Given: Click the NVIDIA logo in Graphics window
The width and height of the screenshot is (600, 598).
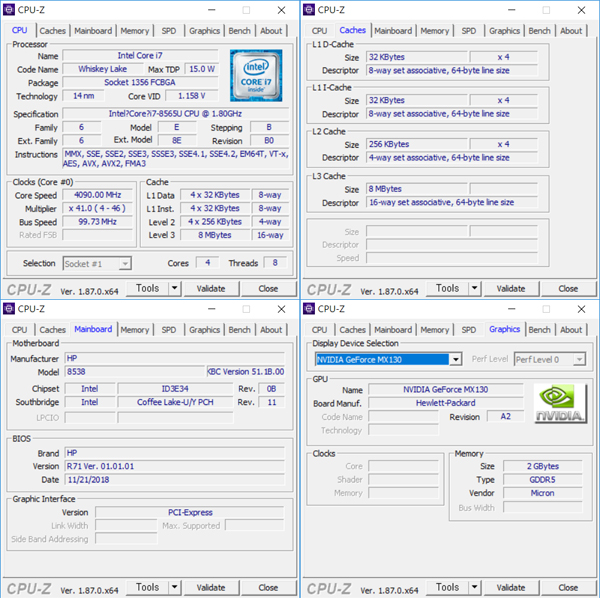Looking at the screenshot, I should tap(560, 403).
